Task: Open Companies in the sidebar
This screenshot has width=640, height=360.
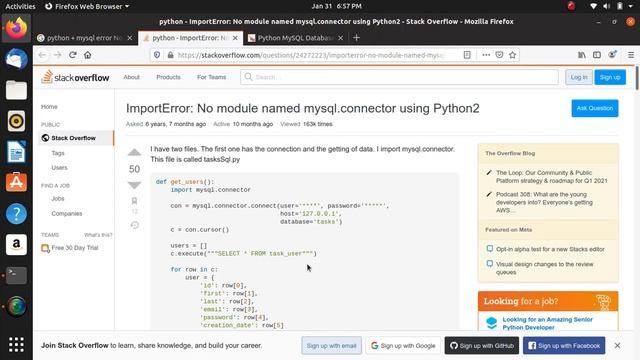Action: click(x=67, y=213)
